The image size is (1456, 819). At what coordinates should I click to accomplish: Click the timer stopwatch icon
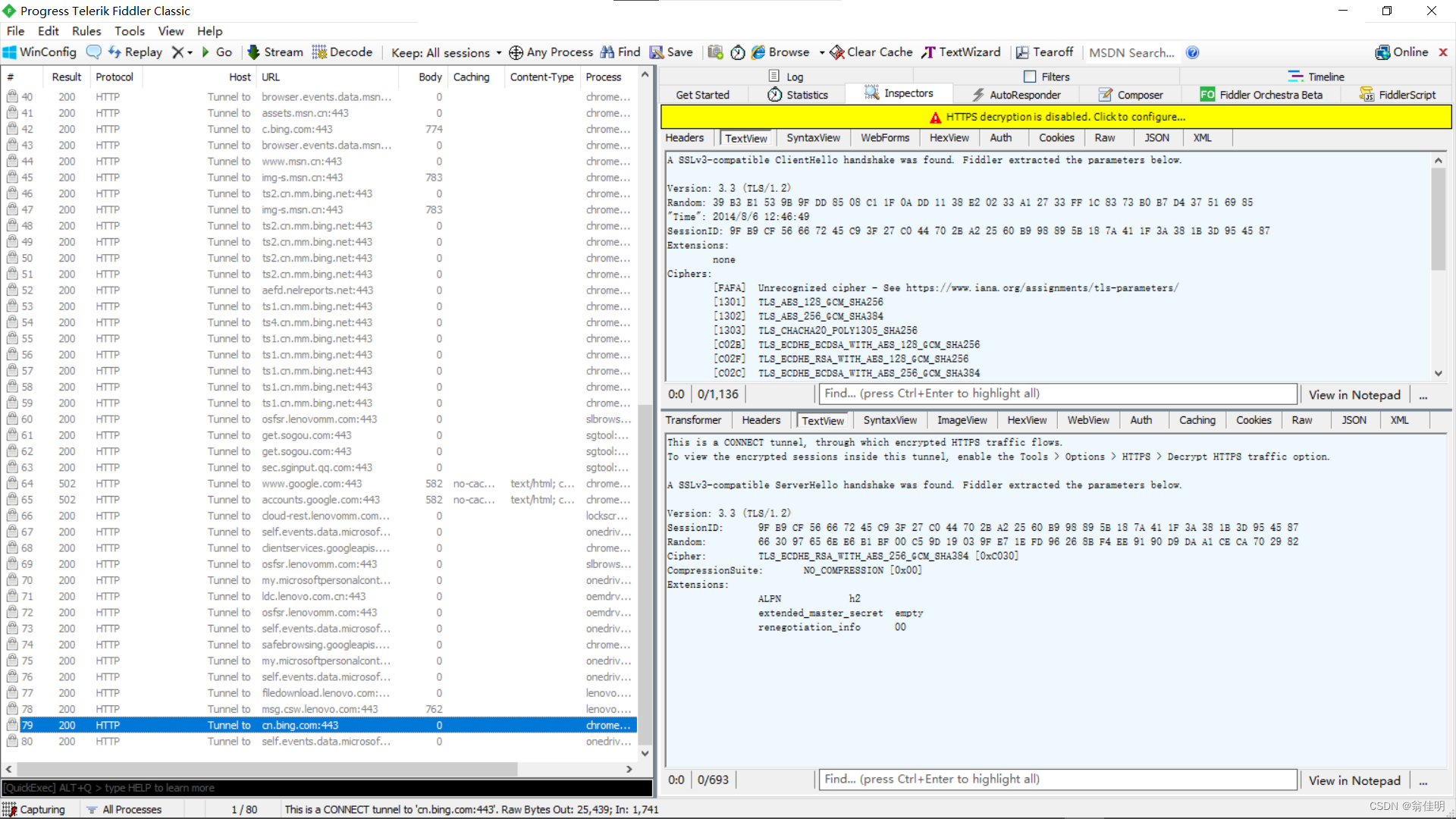click(738, 52)
